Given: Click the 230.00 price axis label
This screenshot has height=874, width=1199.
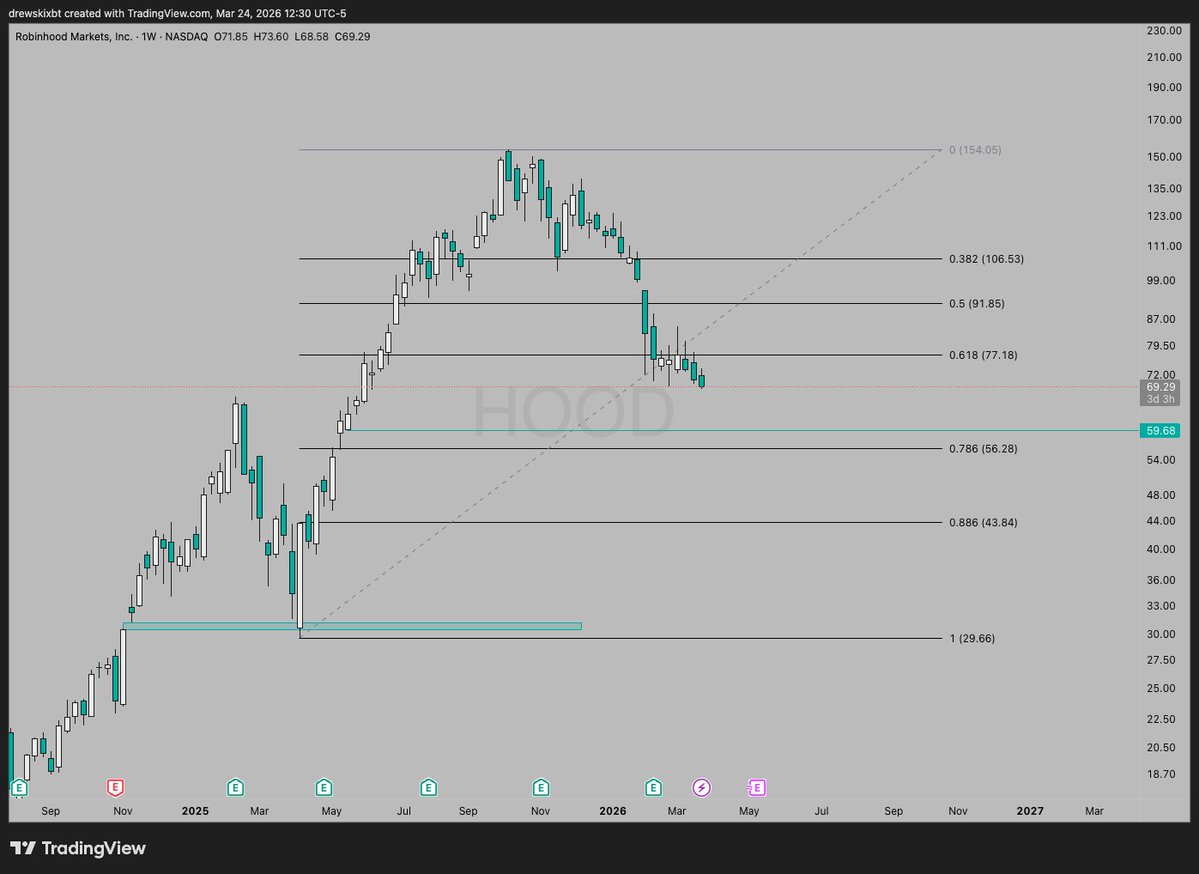Looking at the screenshot, I should pos(1164,31).
